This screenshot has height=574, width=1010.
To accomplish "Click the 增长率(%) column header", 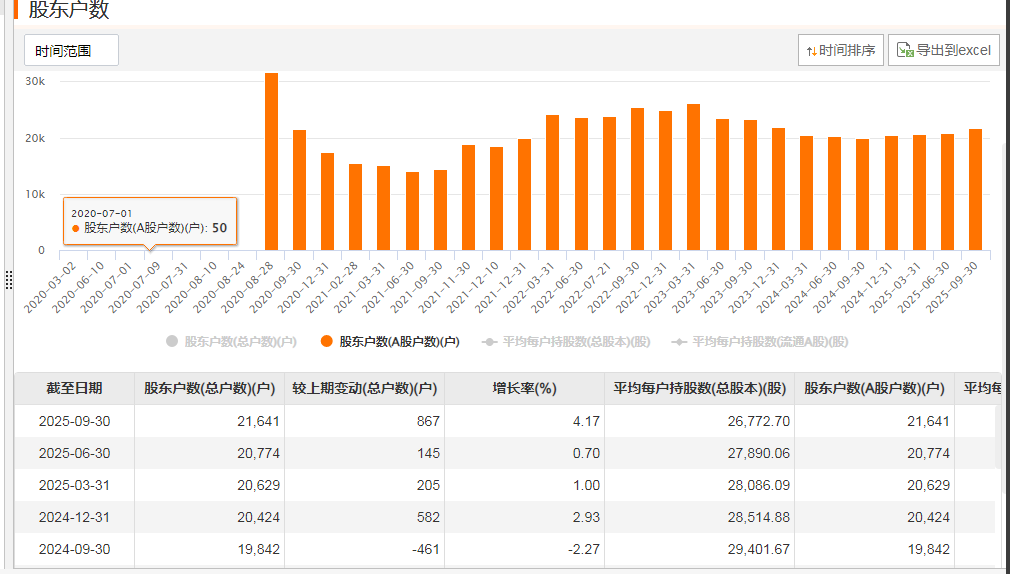I will pyautogui.click(x=524, y=388).
